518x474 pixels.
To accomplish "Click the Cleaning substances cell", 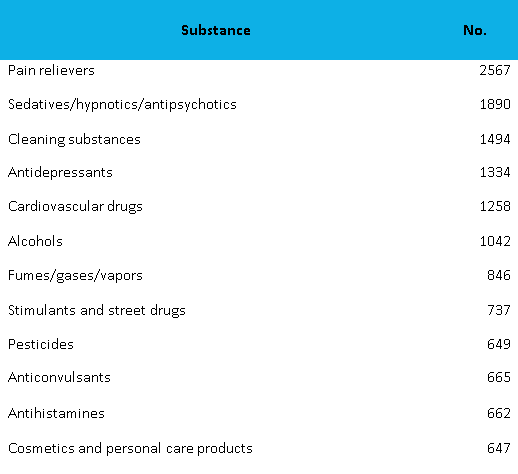I will (74, 139).
